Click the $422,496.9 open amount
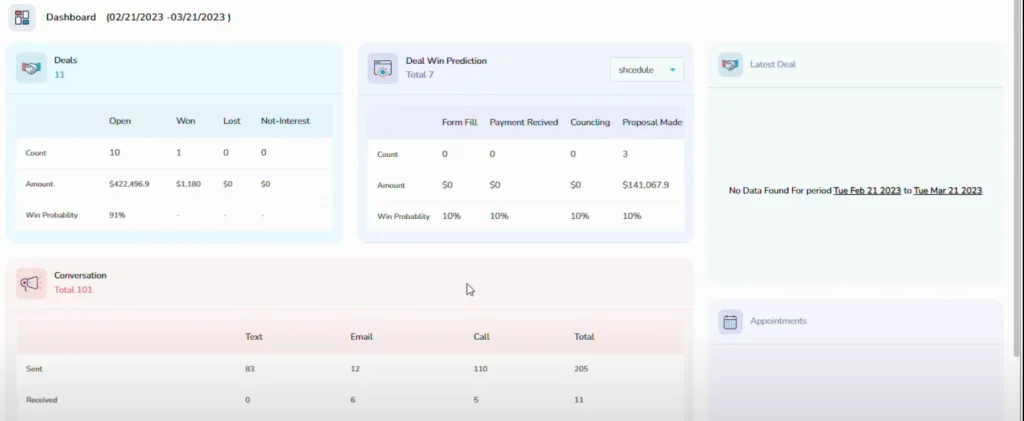The image size is (1024, 421). (x=129, y=184)
